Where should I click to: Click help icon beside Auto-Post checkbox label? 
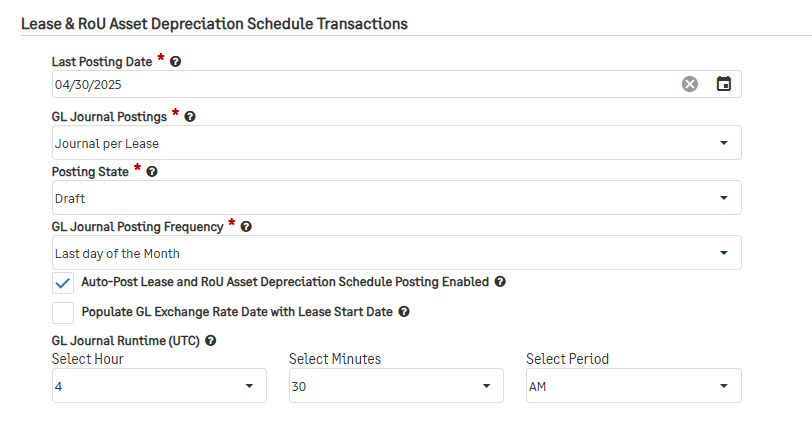click(x=500, y=282)
